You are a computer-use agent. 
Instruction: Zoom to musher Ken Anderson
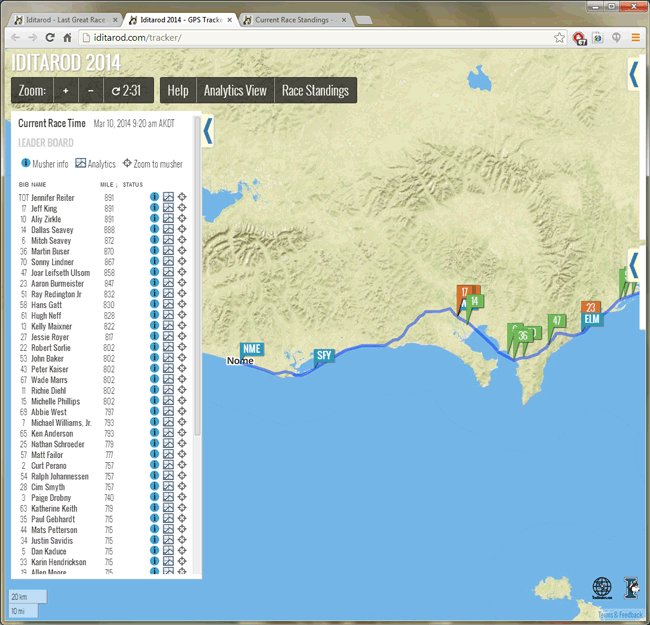click(182, 433)
